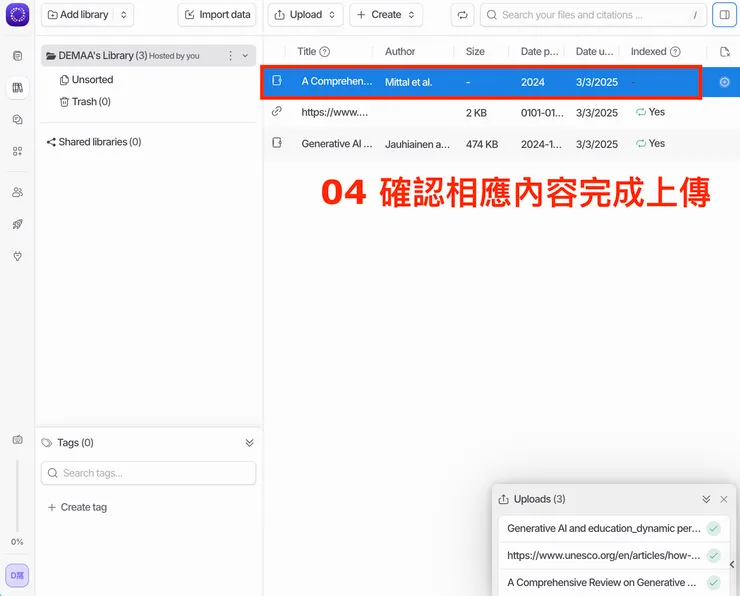The height and width of the screenshot is (596, 740).
Task: Click the checkmark of unesco.org upload
Action: (714, 555)
